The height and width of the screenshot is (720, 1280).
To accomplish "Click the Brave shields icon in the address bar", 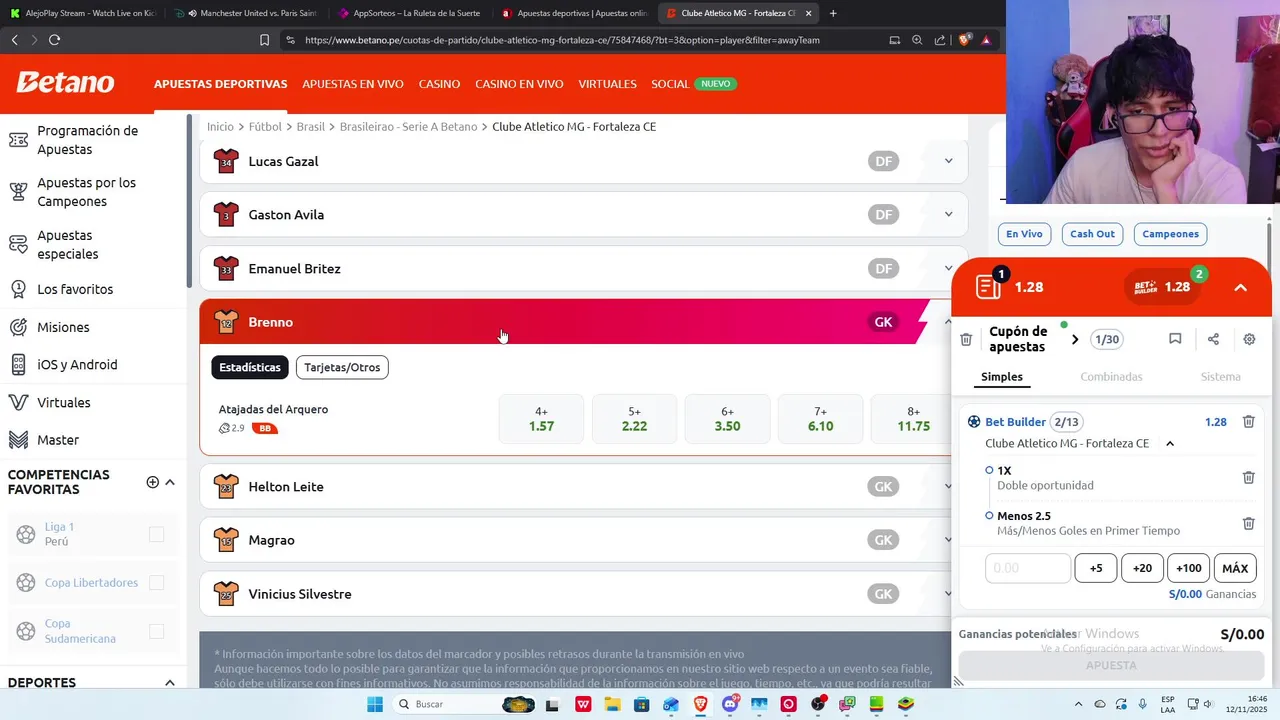I will [964, 40].
